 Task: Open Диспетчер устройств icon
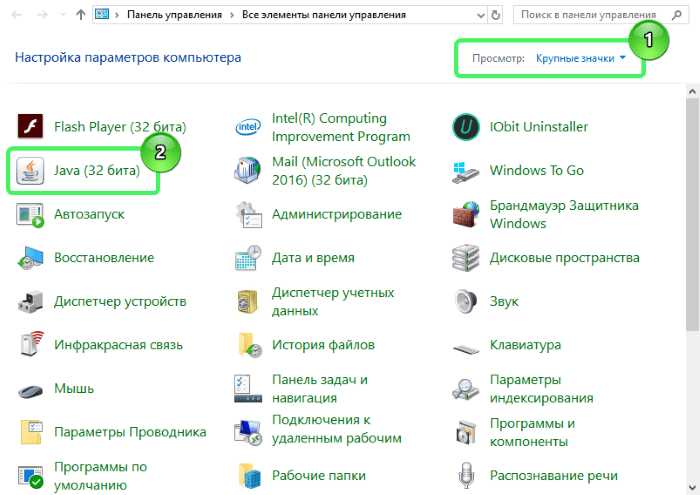click(x=30, y=302)
